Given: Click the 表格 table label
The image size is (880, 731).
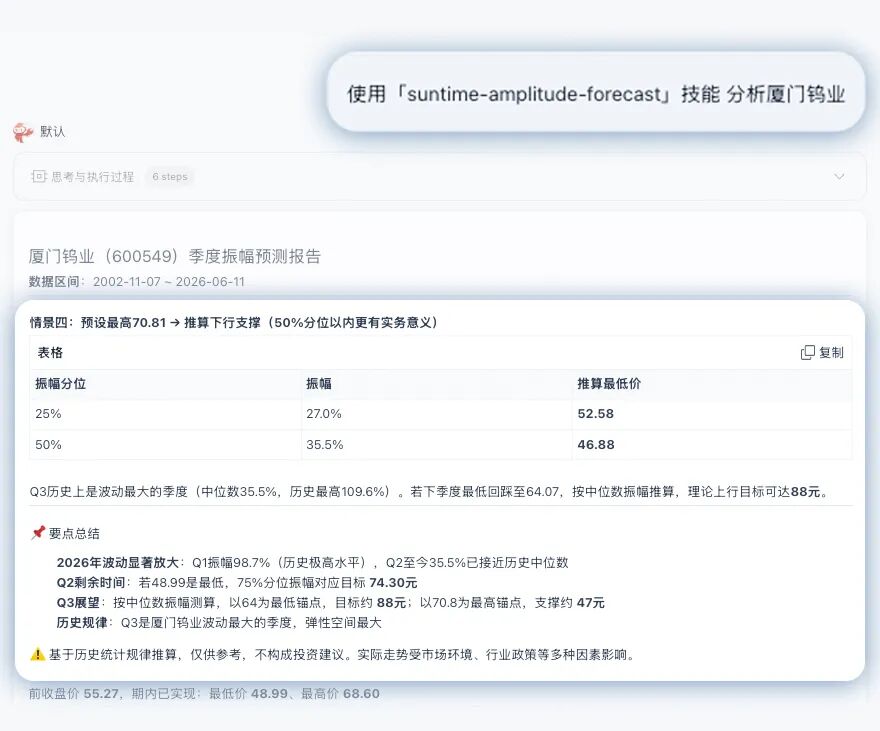Looking at the screenshot, I should coord(50,352).
